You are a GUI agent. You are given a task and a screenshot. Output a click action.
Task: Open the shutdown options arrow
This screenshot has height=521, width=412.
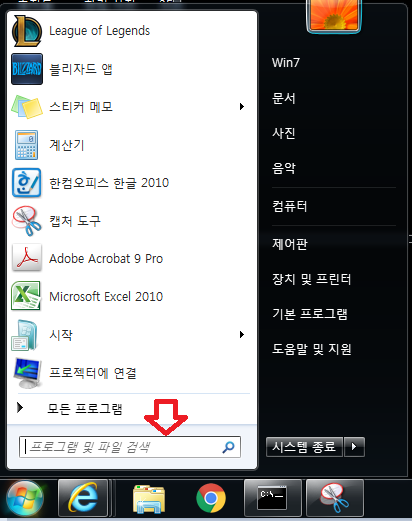(354, 447)
